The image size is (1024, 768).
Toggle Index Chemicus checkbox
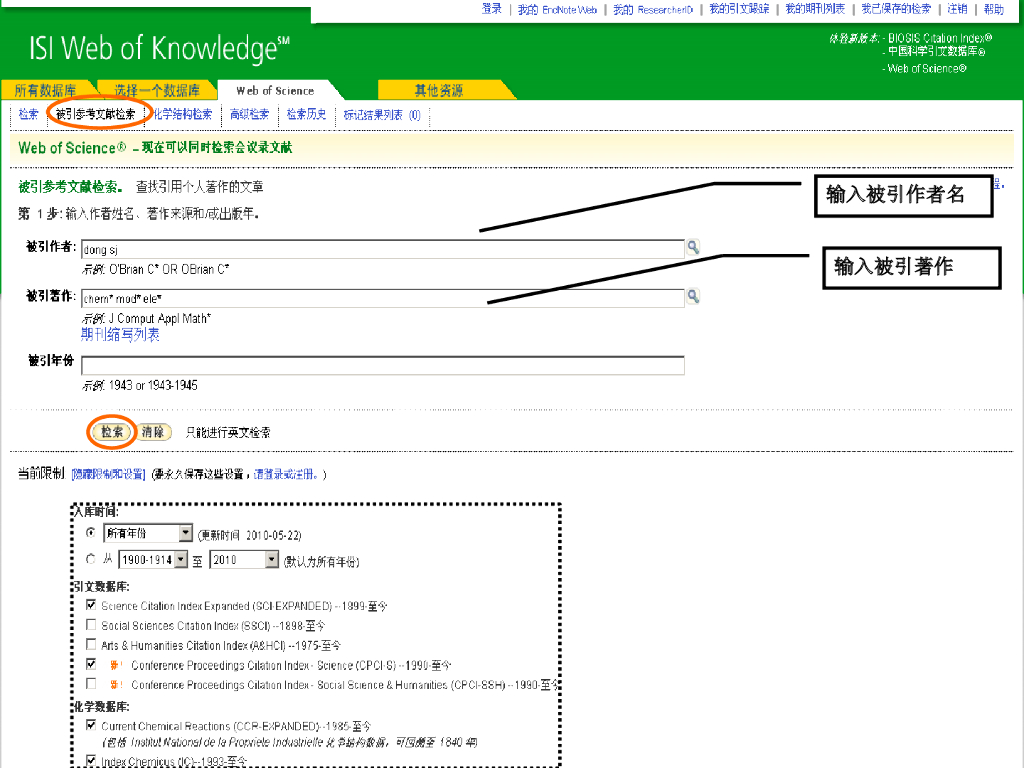(x=91, y=760)
